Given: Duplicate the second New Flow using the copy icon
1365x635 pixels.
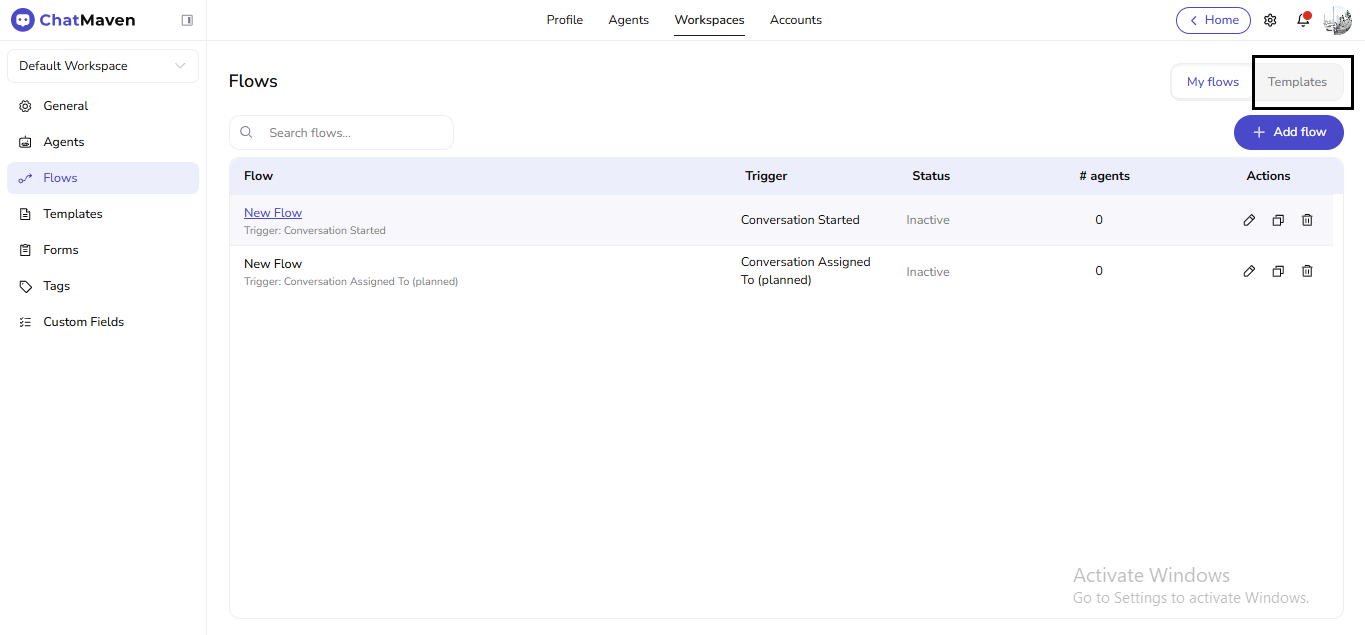Looking at the screenshot, I should (x=1278, y=271).
